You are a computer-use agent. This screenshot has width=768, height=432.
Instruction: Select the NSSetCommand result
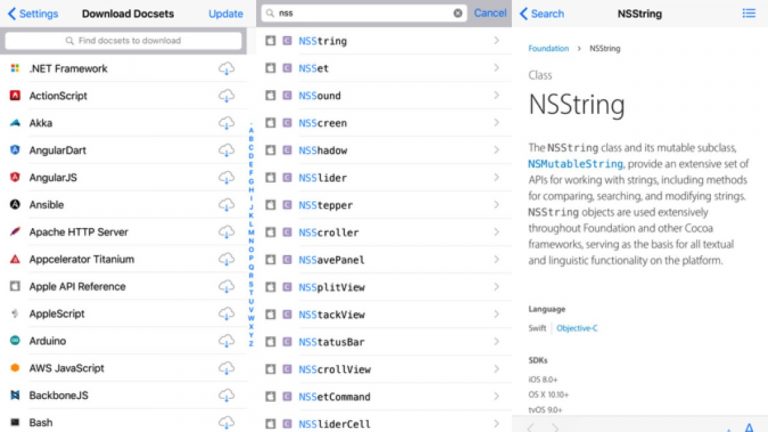[384, 396]
